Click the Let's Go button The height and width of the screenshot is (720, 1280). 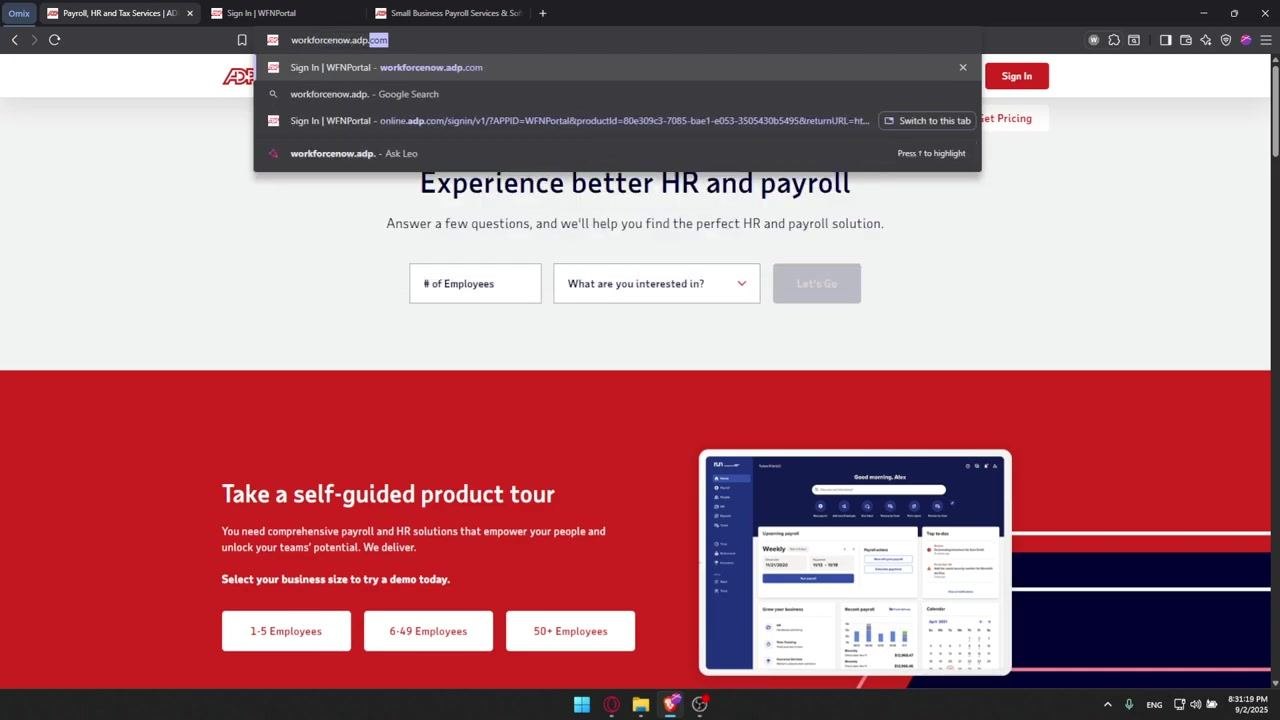(817, 284)
